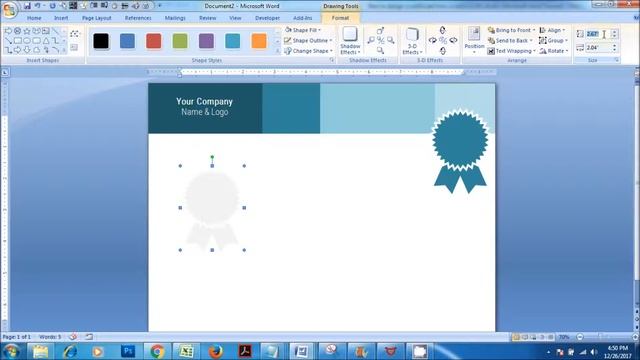Open Rotate dropdown in Arrange group
The height and width of the screenshot is (360, 640).
pos(553,51)
